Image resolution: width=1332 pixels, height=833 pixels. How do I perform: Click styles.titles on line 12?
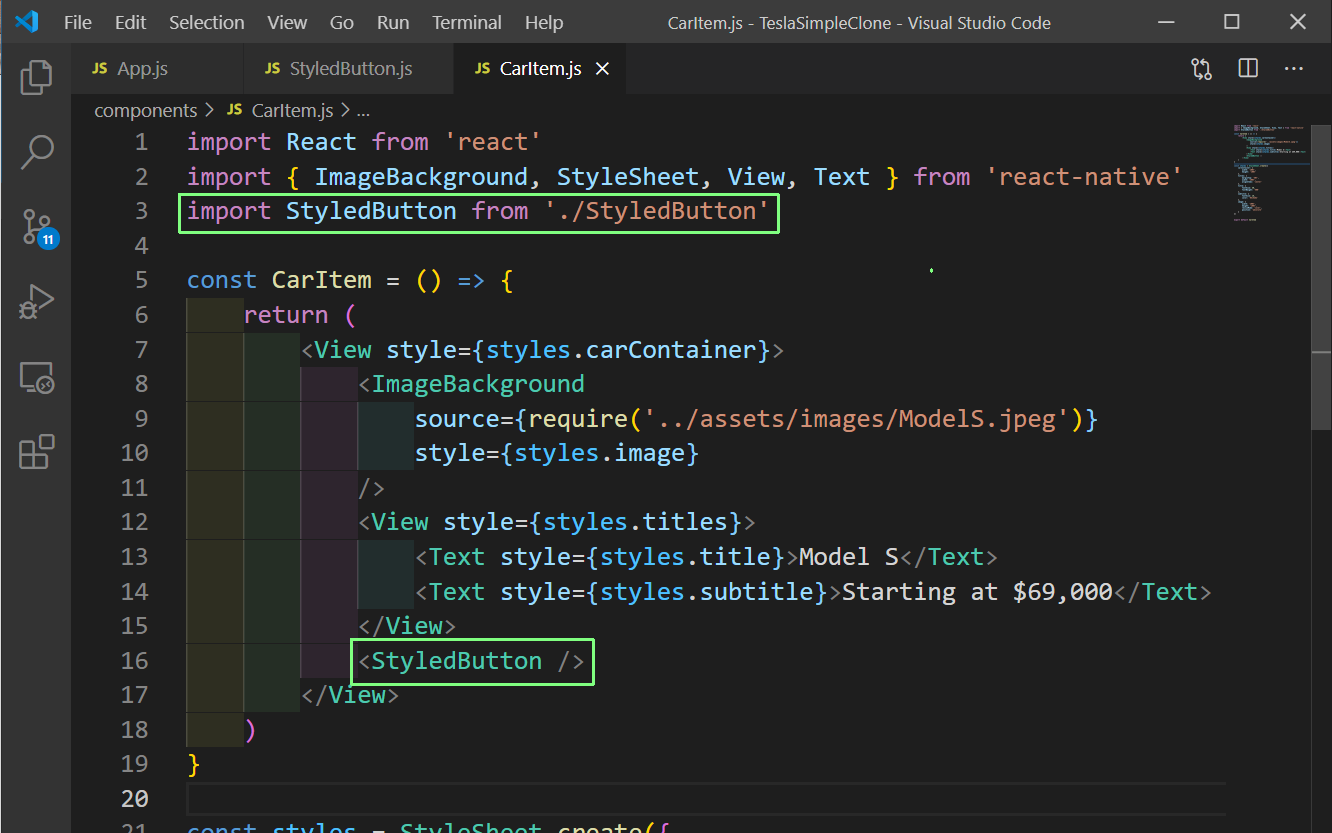tap(635, 522)
